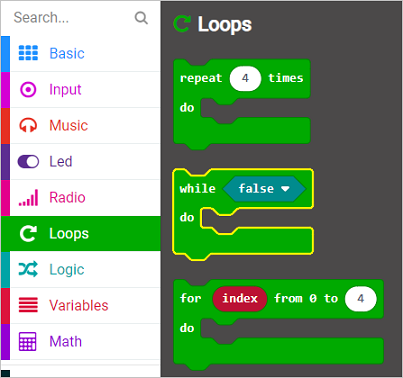Click the repeat count value 4
This screenshot has height=378, width=403.
click(245, 79)
